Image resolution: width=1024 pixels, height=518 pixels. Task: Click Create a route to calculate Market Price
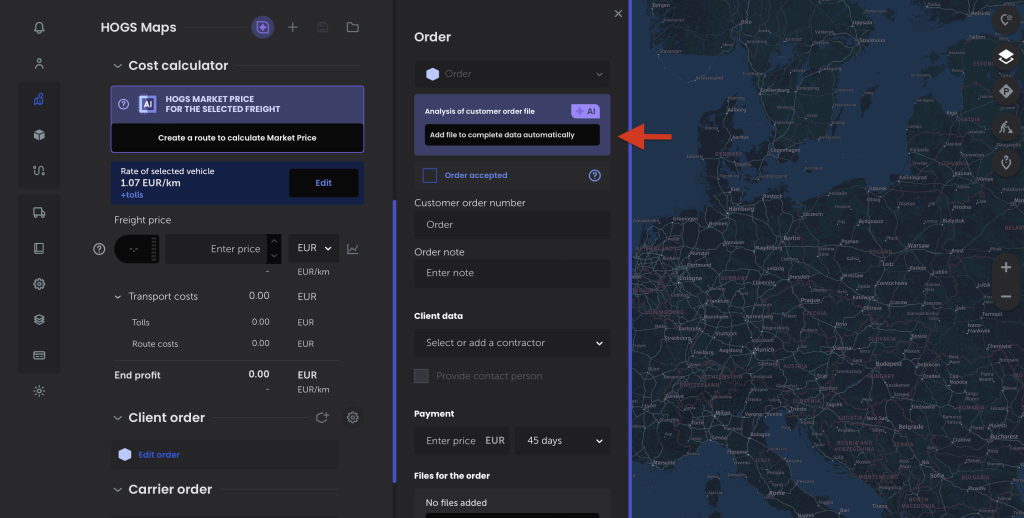click(237, 138)
